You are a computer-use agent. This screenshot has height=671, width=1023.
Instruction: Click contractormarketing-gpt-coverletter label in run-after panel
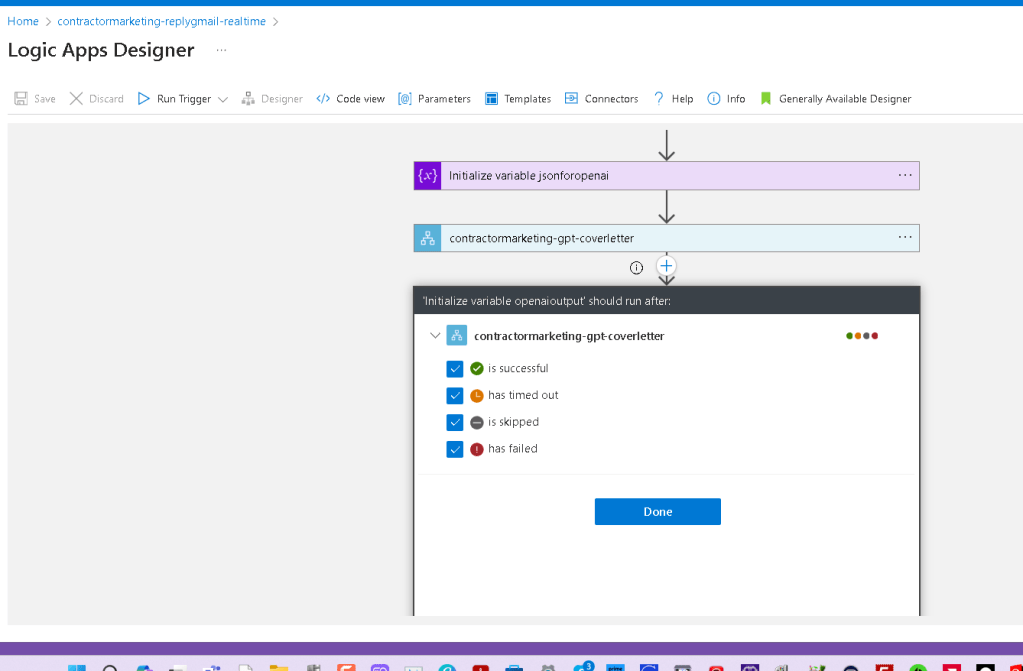point(569,336)
